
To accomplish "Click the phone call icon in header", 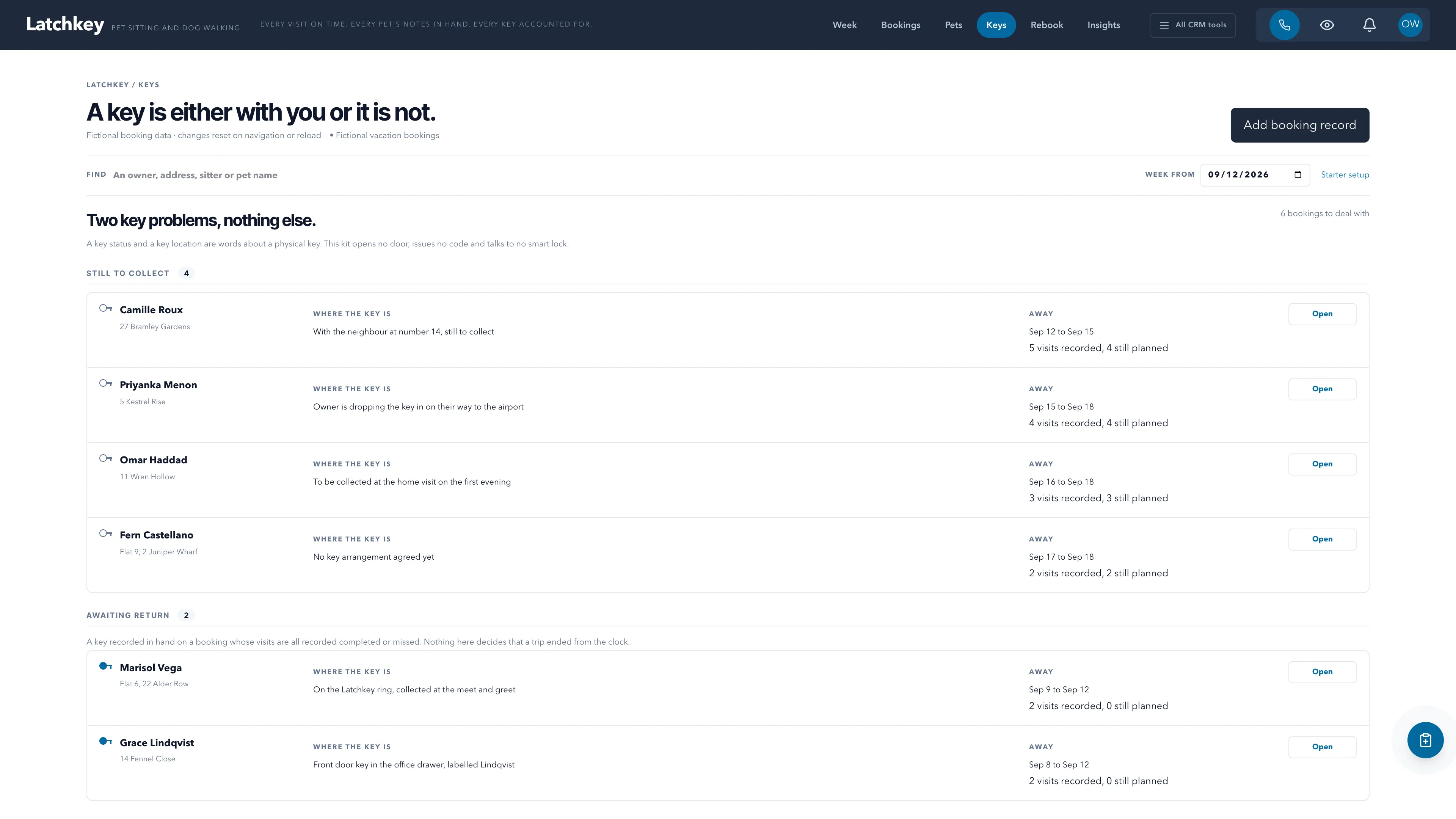I will [1284, 25].
